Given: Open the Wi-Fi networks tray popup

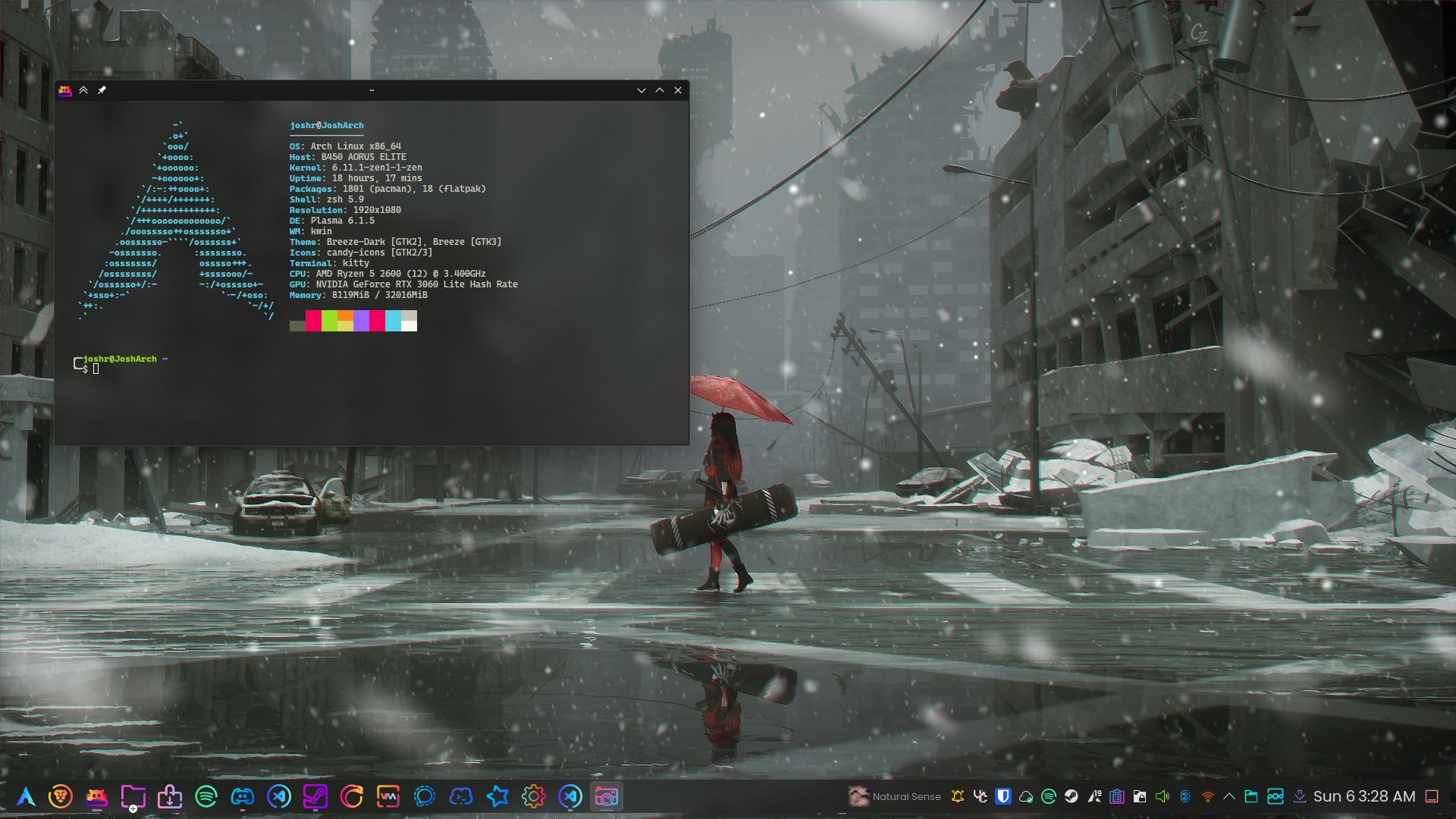Looking at the screenshot, I should point(1208,797).
